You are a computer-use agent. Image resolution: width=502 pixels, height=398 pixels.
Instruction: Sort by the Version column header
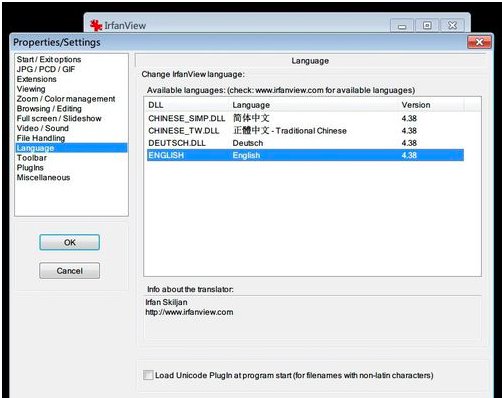click(431, 105)
